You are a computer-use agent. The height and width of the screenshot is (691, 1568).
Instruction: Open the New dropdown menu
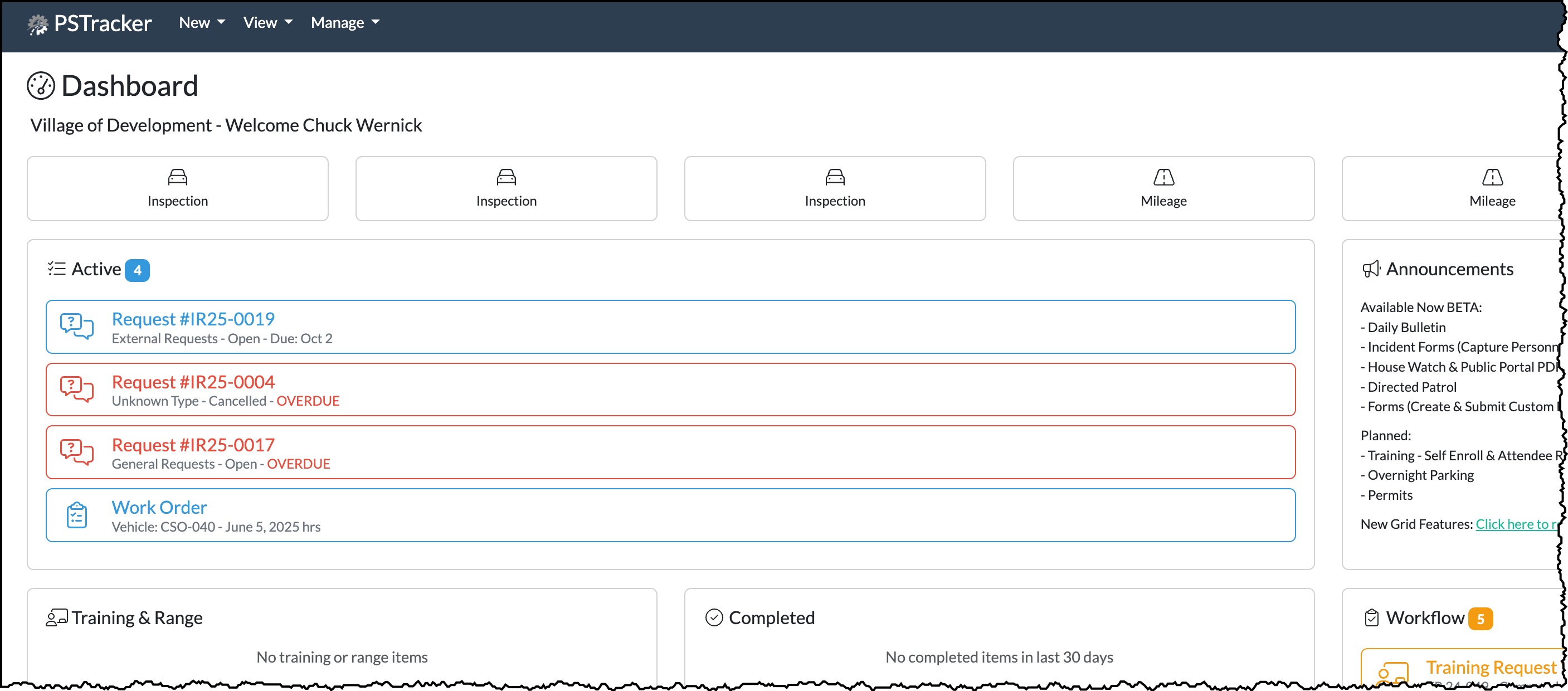click(x=202, y=22)
